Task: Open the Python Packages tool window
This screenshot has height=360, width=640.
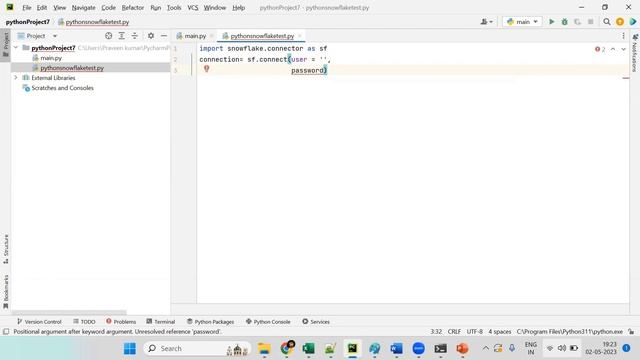Action: click(x=210, y=322)
